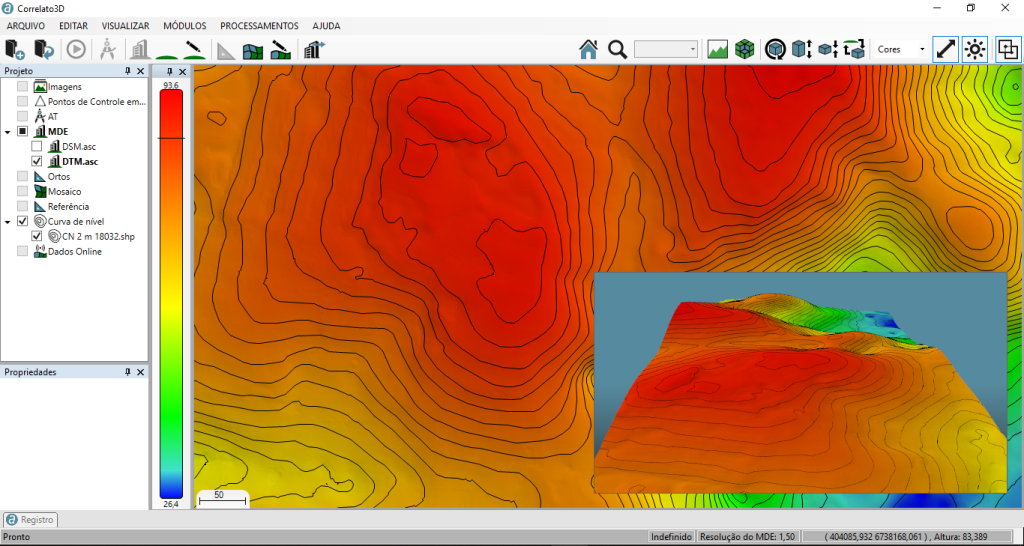
Task: Click the diagonal arrow measure tool
Action: click(x=945, y=49)
